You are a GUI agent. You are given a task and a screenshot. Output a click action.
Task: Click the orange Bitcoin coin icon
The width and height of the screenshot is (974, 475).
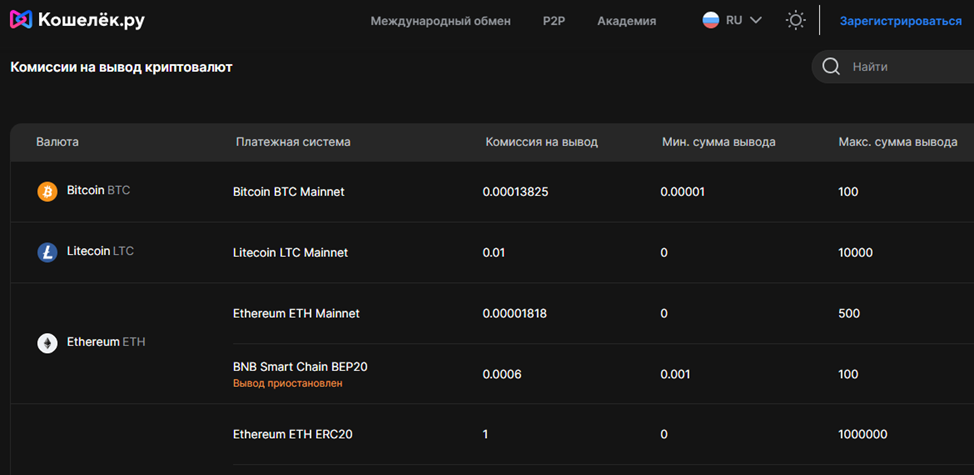(47, 192)
